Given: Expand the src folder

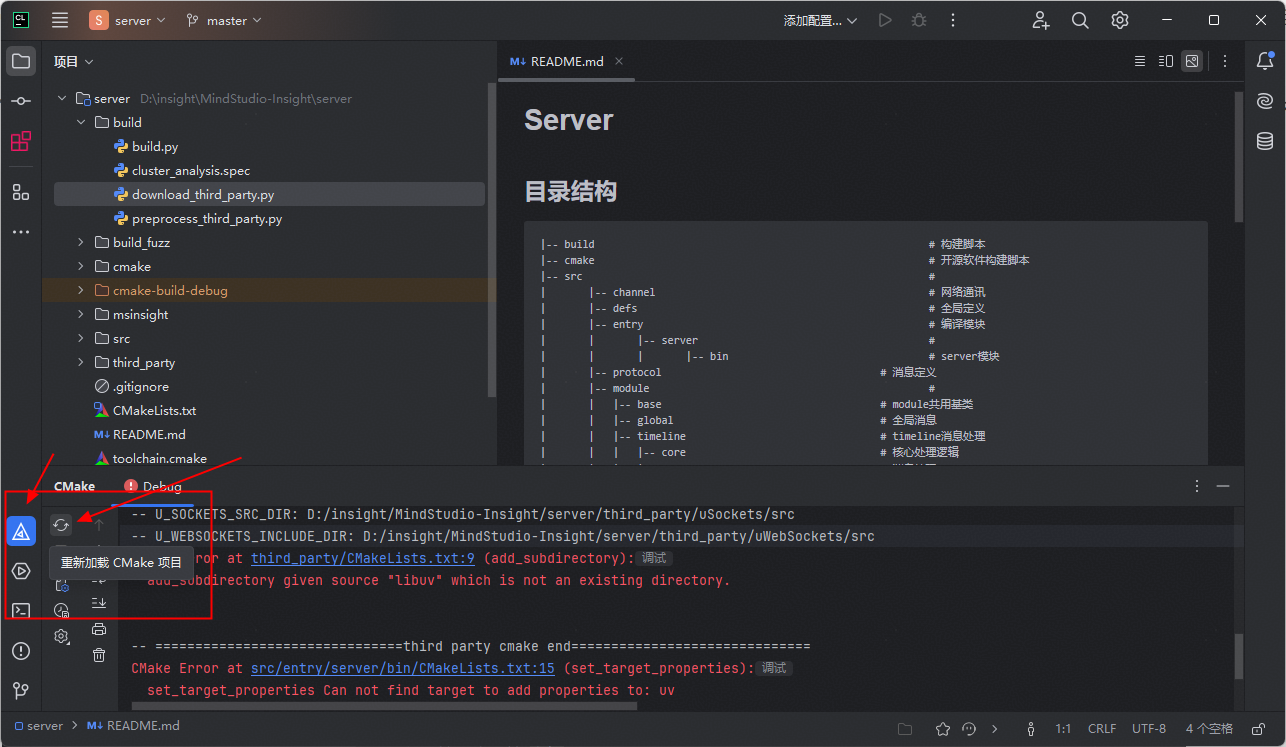Looking at the screenshot, I should (81, 338).
